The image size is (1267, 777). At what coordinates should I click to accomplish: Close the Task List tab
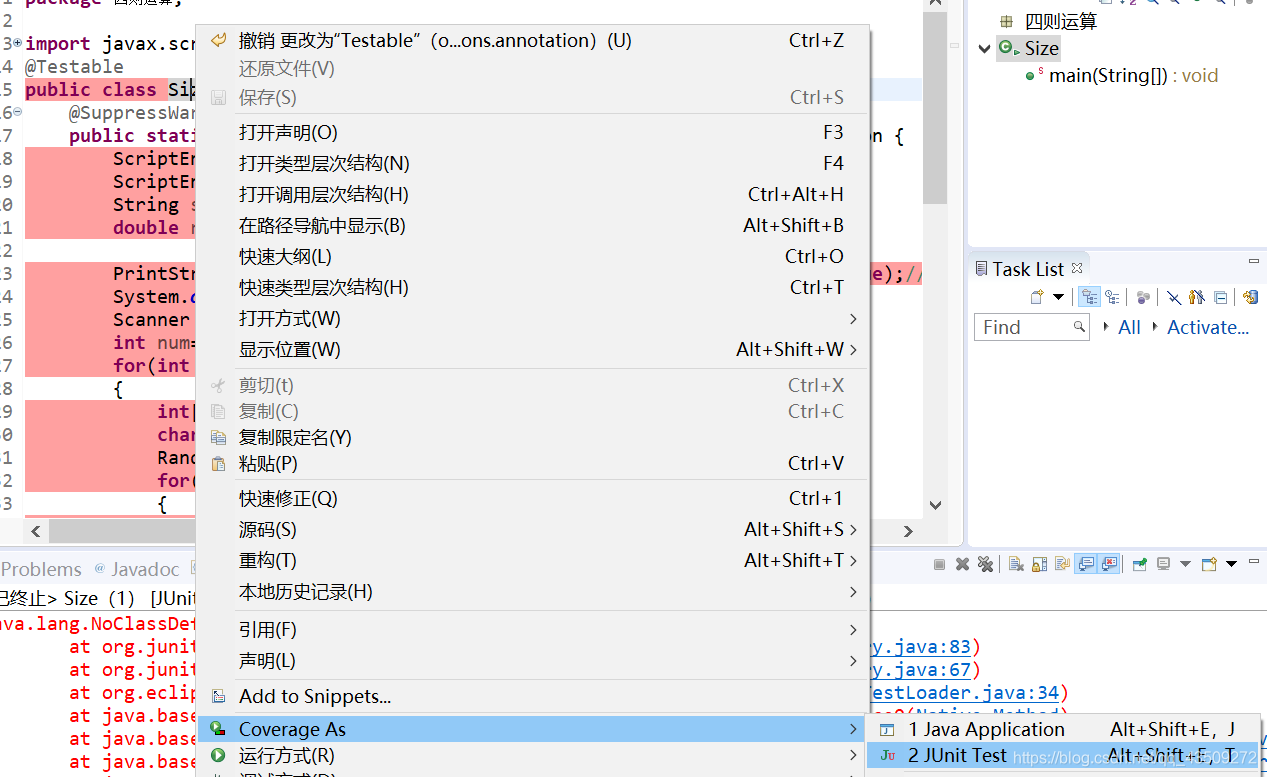click(x=1077, y=268)
